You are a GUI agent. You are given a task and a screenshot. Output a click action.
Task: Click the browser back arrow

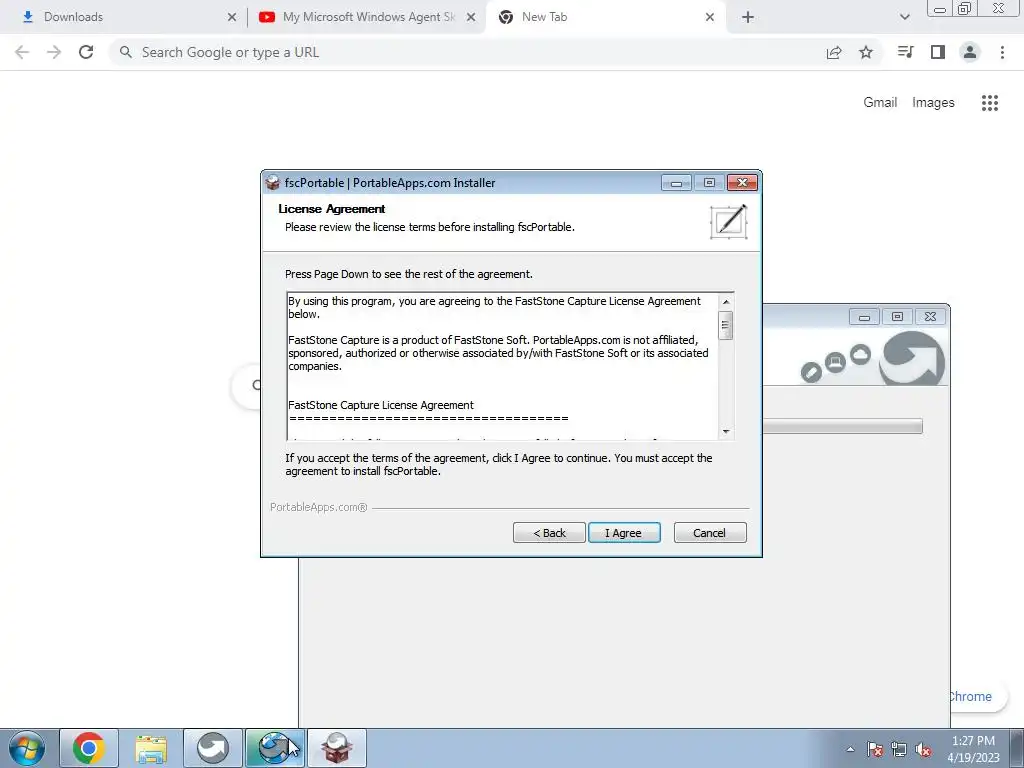pos(22,52)
